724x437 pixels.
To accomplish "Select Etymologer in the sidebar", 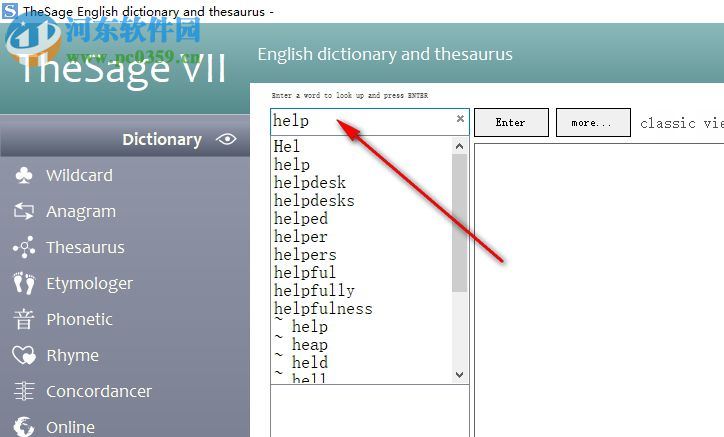I will pos(90,284).
